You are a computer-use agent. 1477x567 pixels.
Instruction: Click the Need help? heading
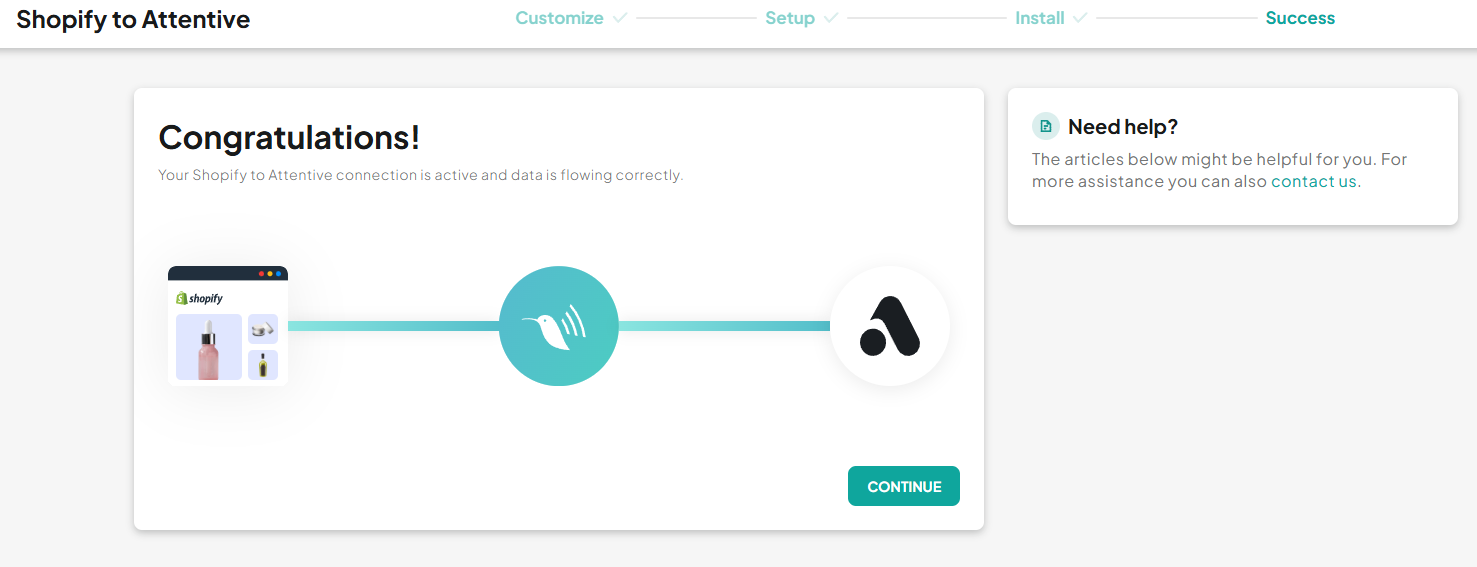(x=1123, y=127)
